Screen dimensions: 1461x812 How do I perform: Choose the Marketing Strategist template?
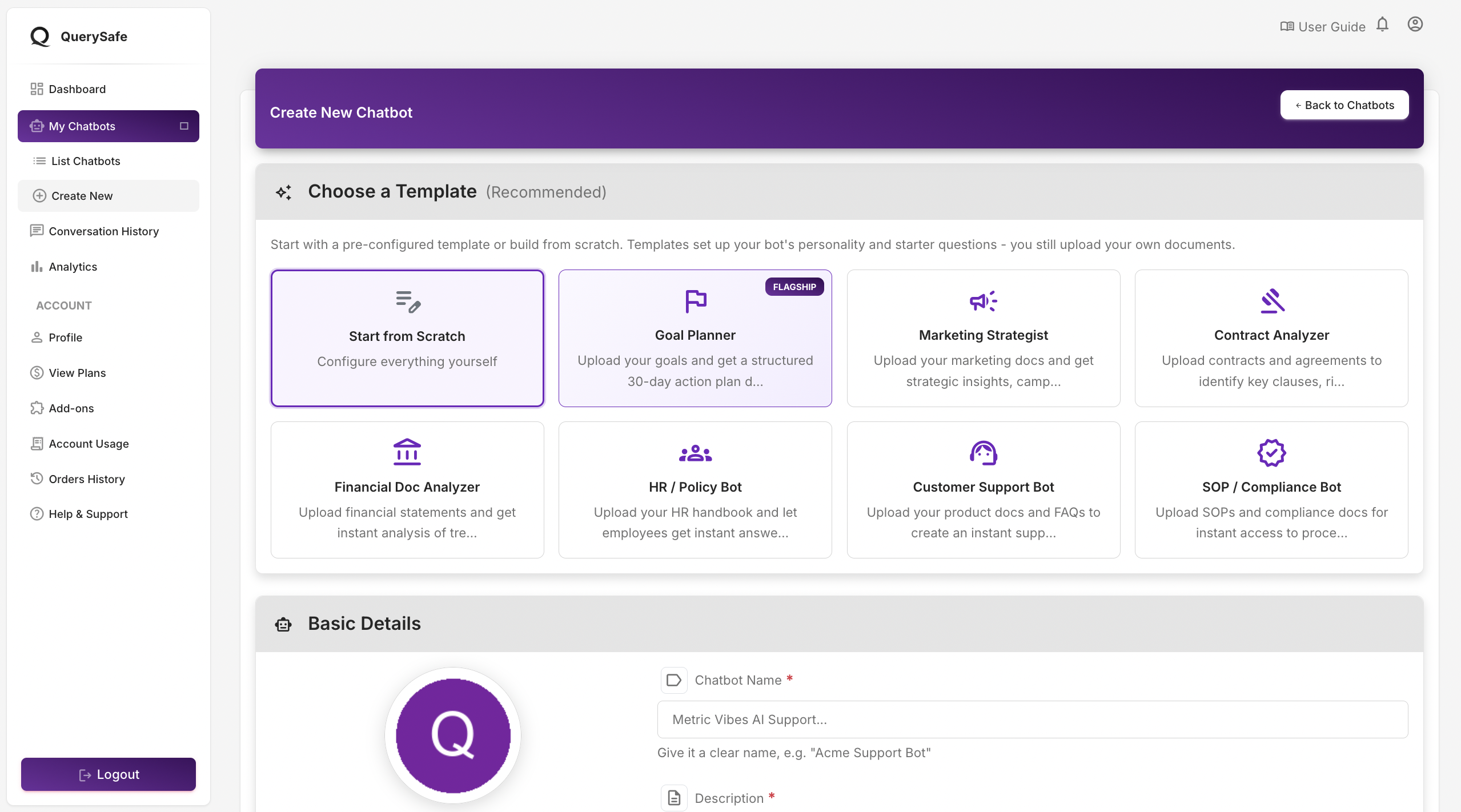pos(983,338)
